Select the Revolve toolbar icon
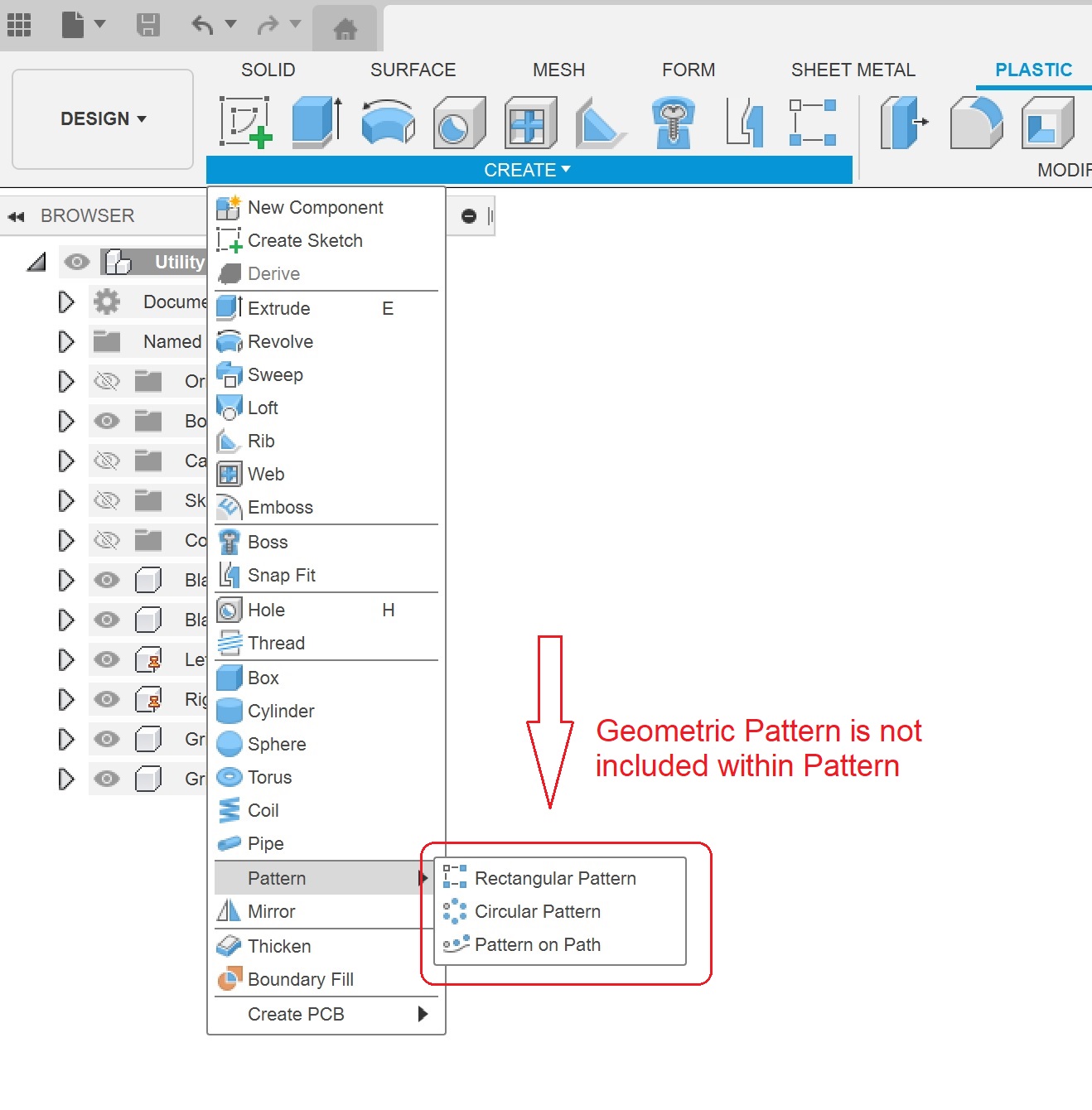The height and width of the screenshot is (1110, 1092). (x=387, y=123)
